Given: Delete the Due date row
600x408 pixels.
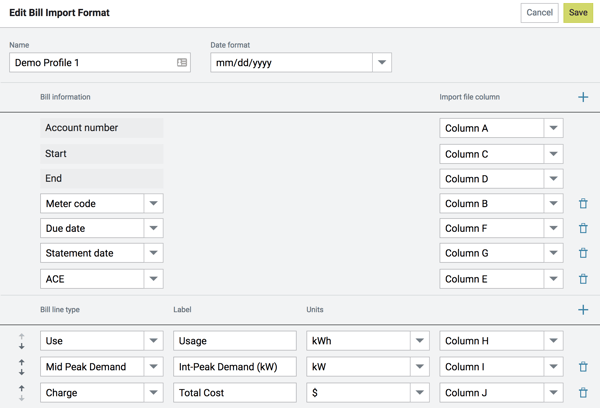Looking at the screenshot, I should pyautogui.click(x=583, y=229).
